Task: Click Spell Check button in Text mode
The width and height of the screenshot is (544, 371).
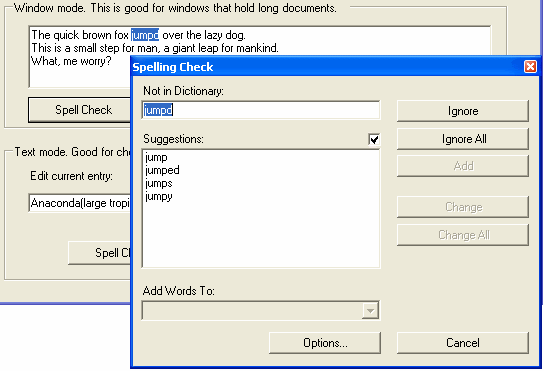Action: click(100, 253)
